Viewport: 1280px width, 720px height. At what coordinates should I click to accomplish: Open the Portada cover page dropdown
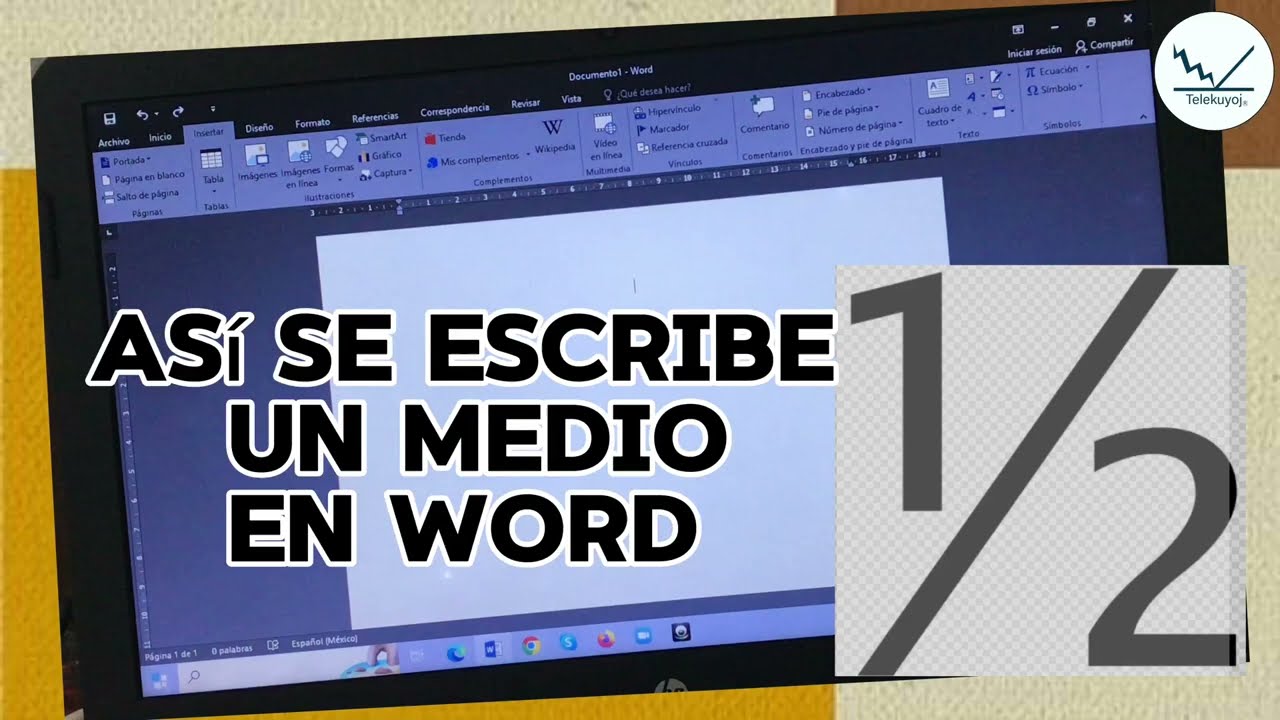coord(125,160)
